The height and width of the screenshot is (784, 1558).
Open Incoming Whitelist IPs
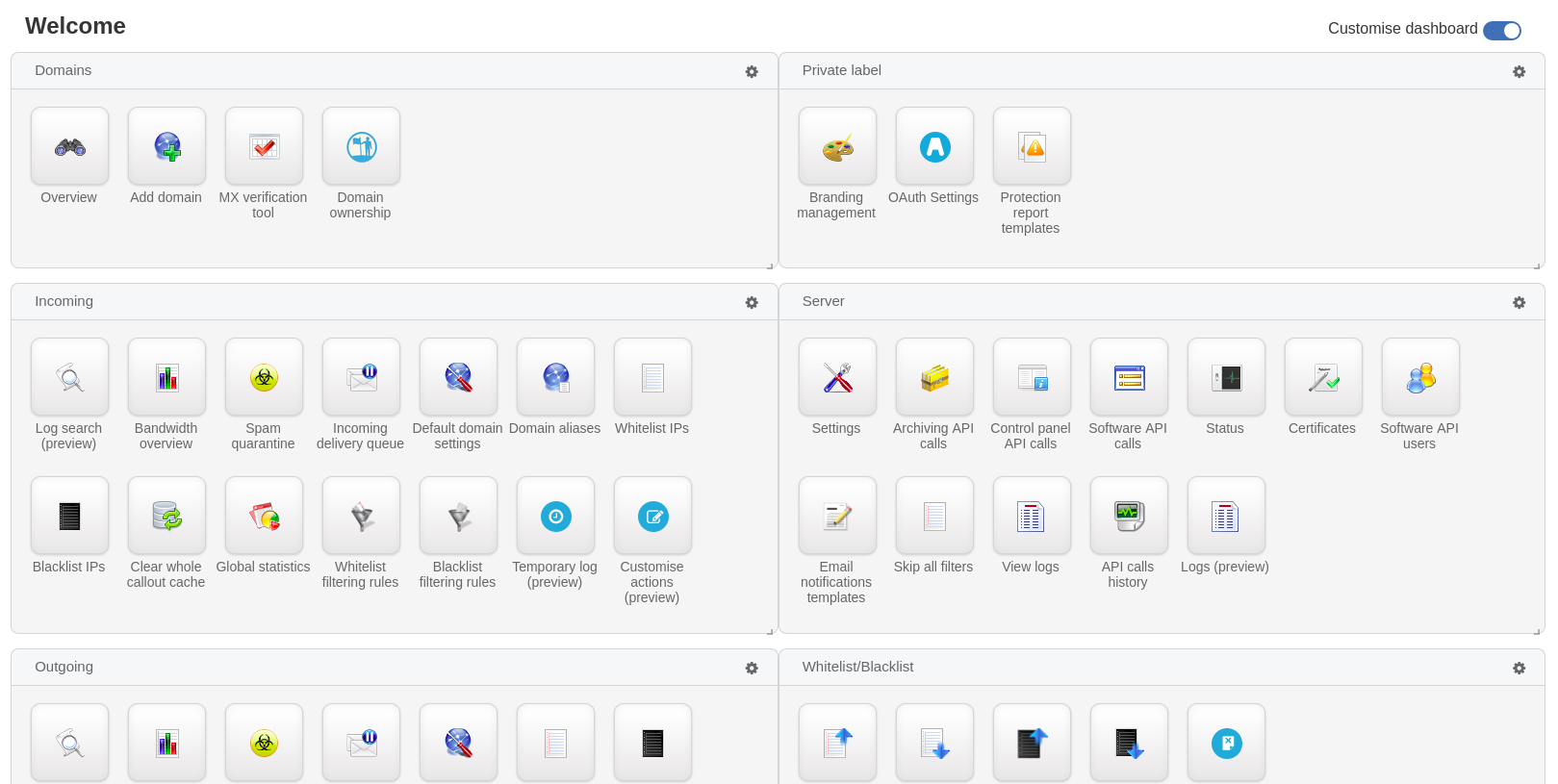[x=652, y=377]
